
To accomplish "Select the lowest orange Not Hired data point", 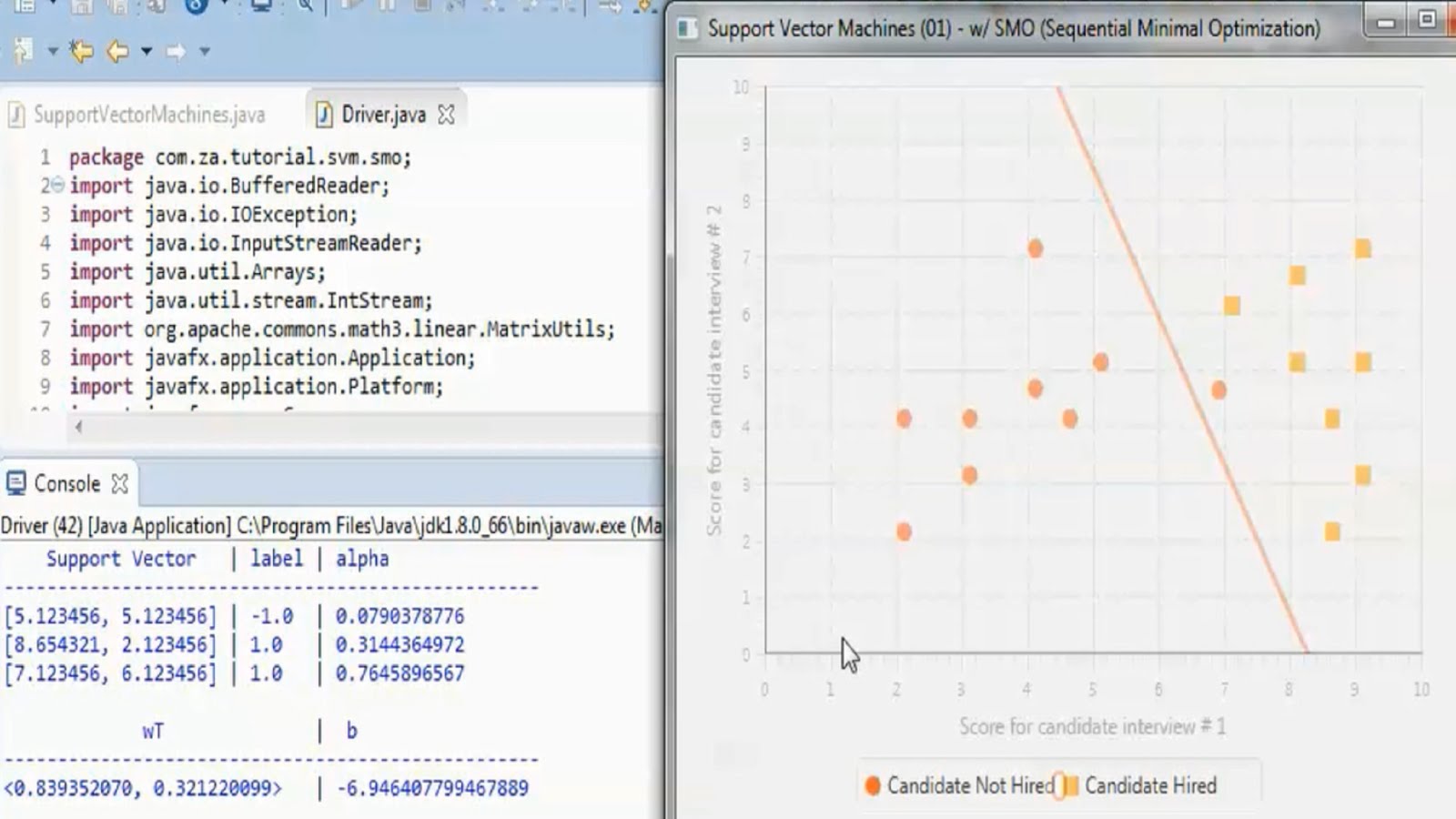I will coord(904,531).
